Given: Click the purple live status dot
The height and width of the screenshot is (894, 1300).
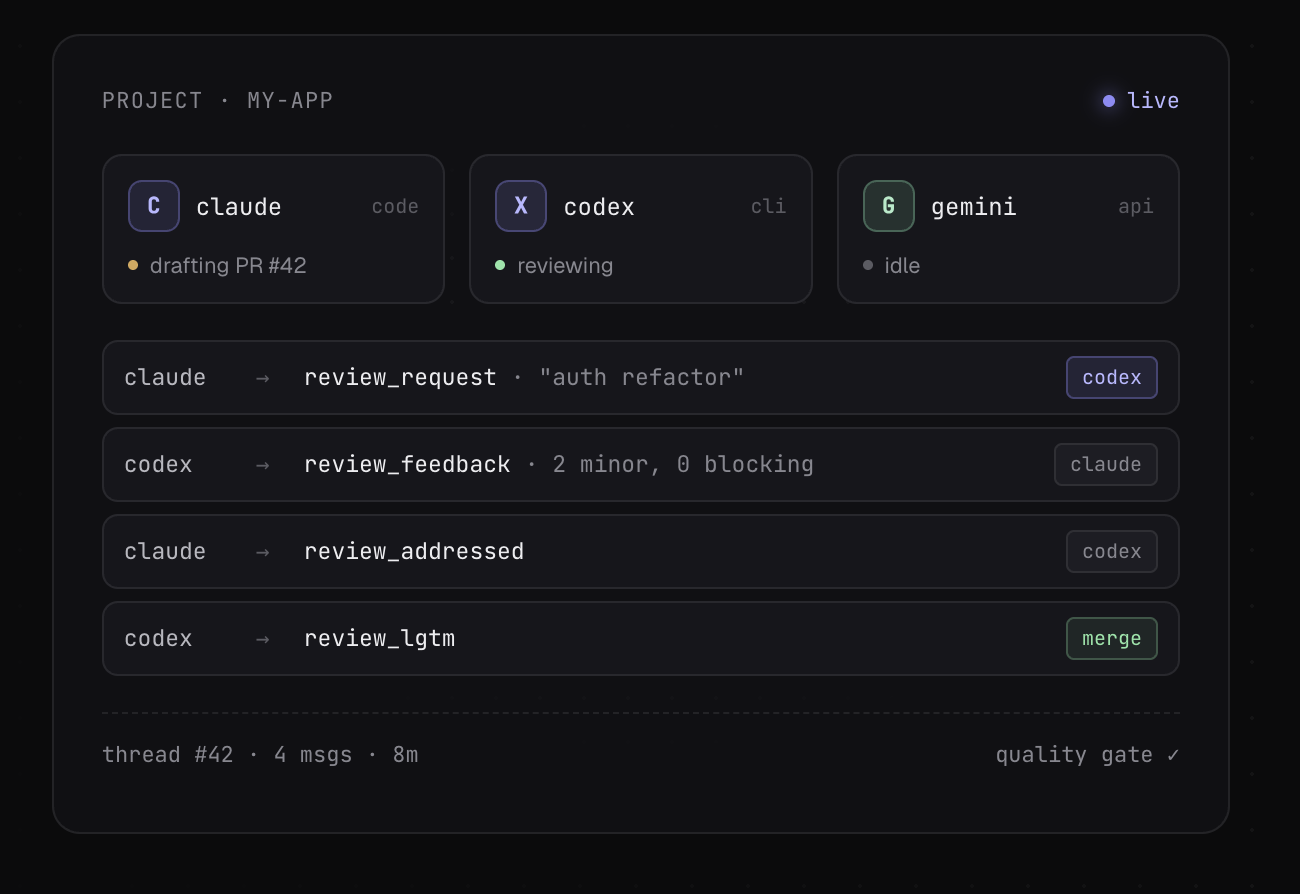Looking at the screenshot, I should click(x=1109, y=101).
